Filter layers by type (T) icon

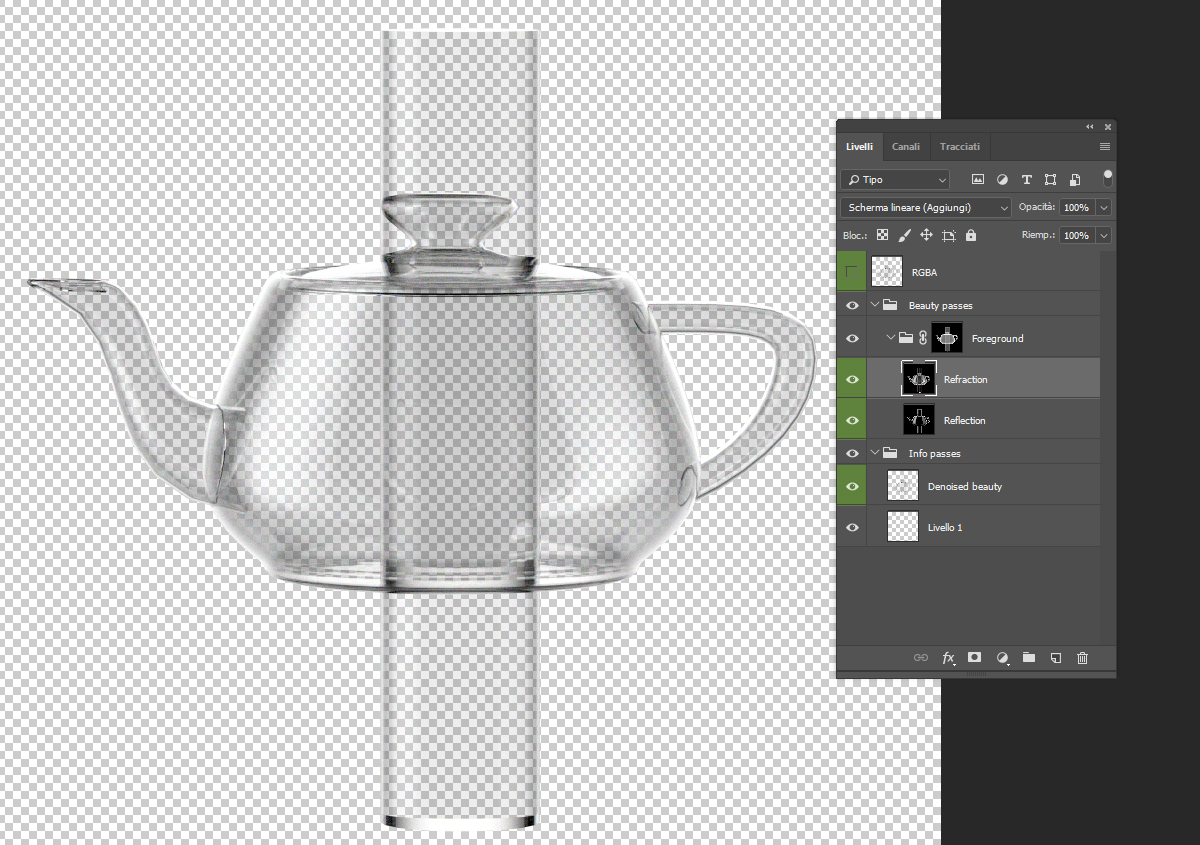tap(1026, 180)
